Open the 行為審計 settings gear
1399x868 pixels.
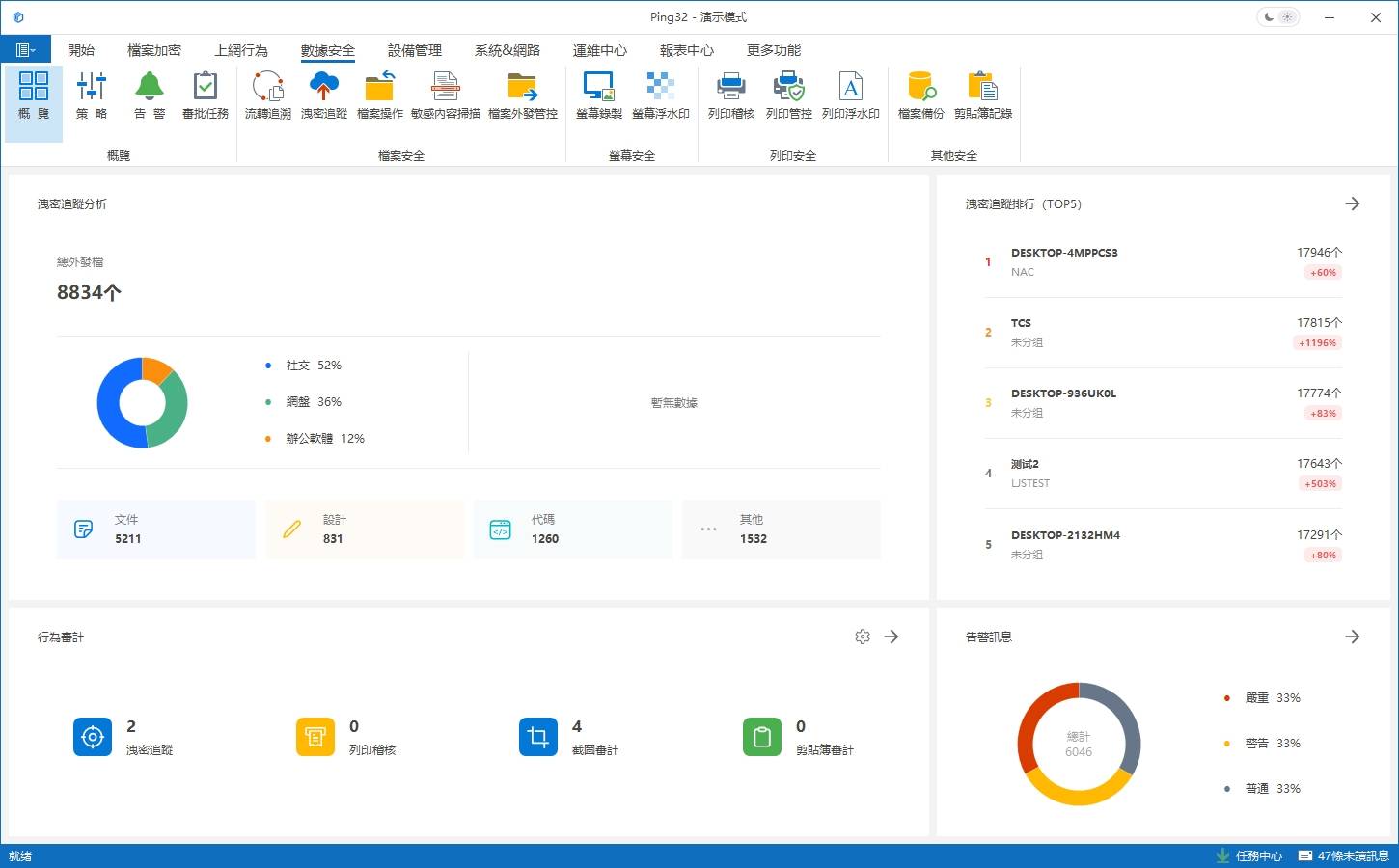pos(863,637)
